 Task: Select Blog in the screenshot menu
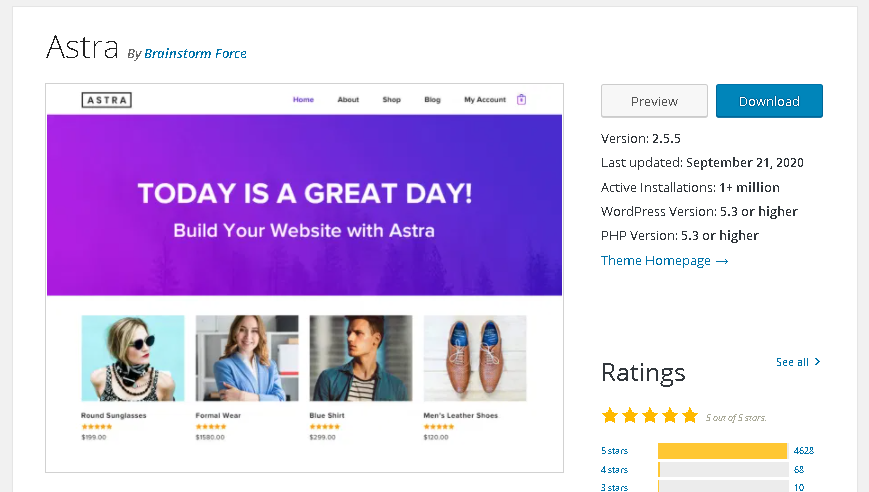[x=432, y=100]
